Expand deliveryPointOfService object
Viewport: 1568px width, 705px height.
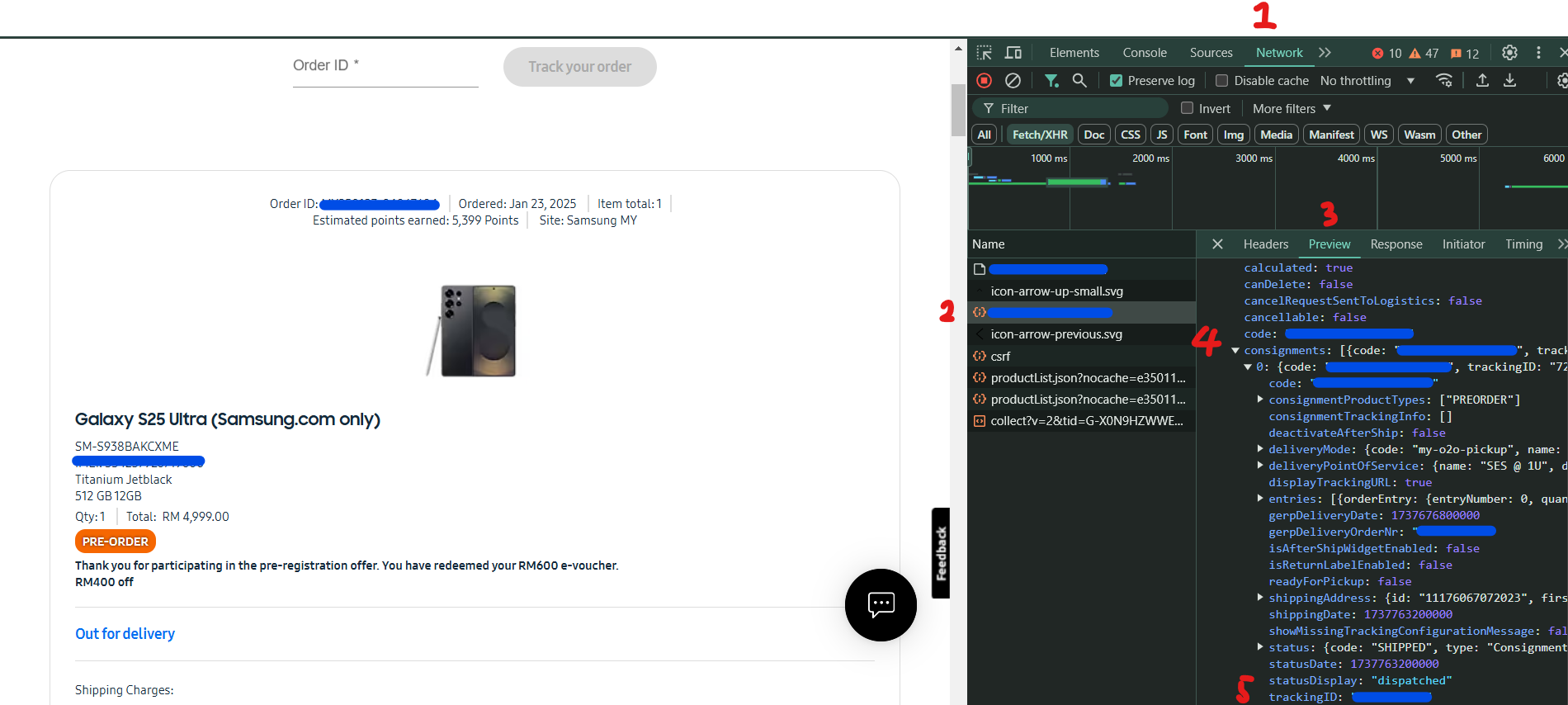(x=1260, y=466)
